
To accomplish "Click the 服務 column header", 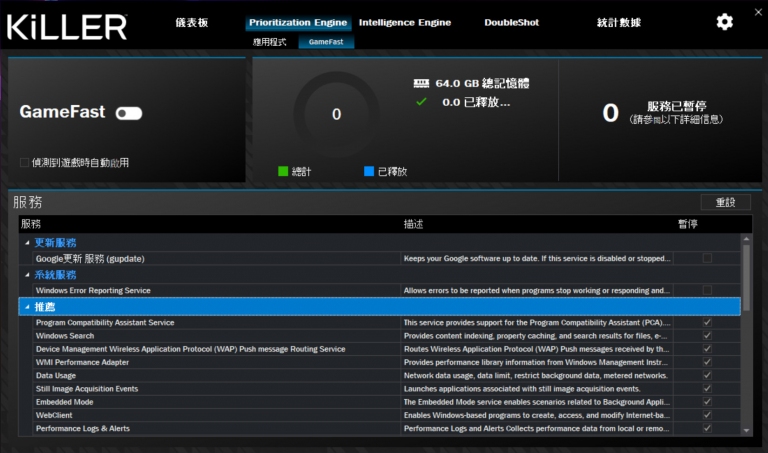I will click(x=31, y=224).
